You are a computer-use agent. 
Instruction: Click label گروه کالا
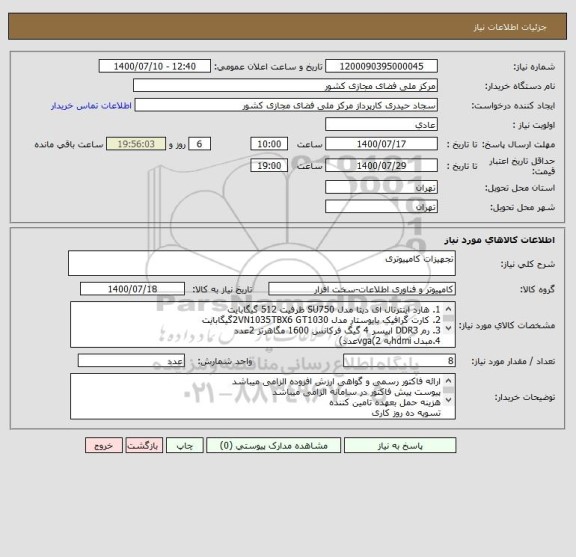click(537, 290)
